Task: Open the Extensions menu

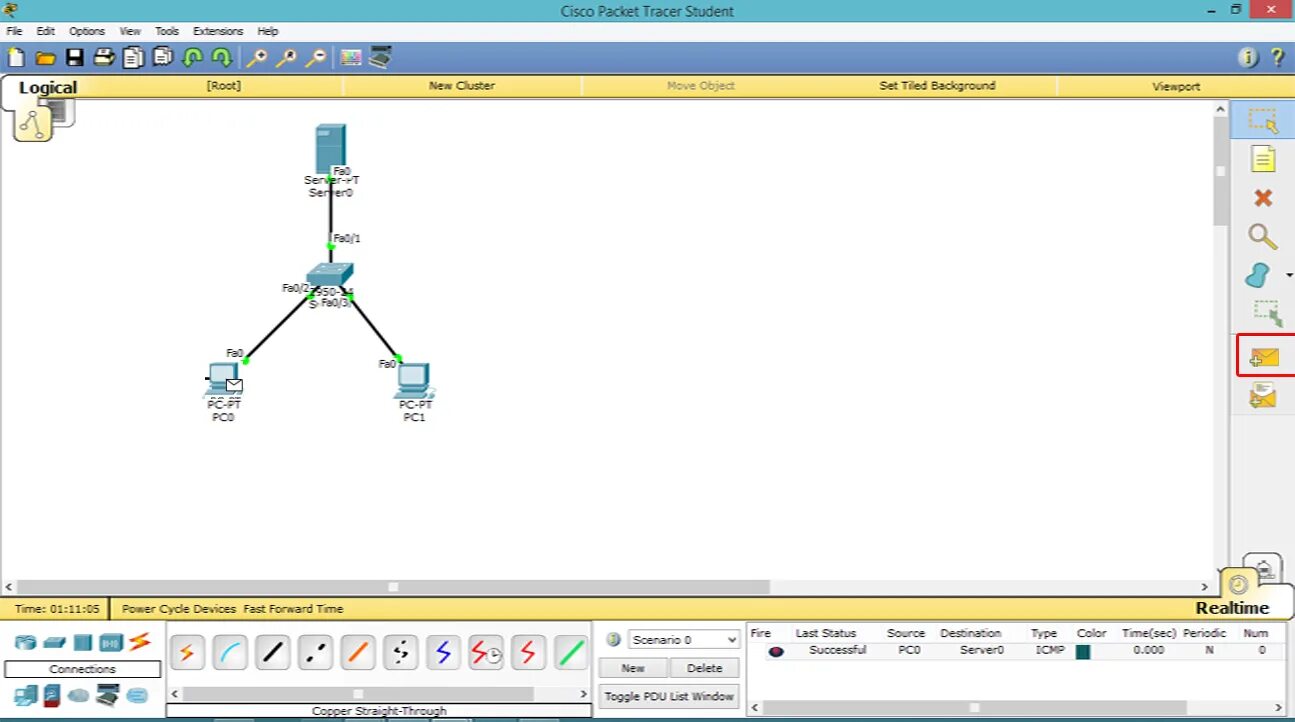Action: [218, 31]
